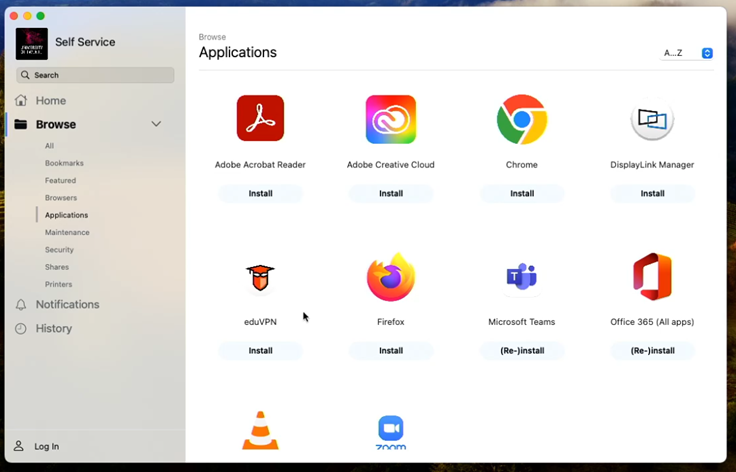This screenshot has height=472, width=736.
Task: Open the Featured category
Action: (x=60, y=181)
